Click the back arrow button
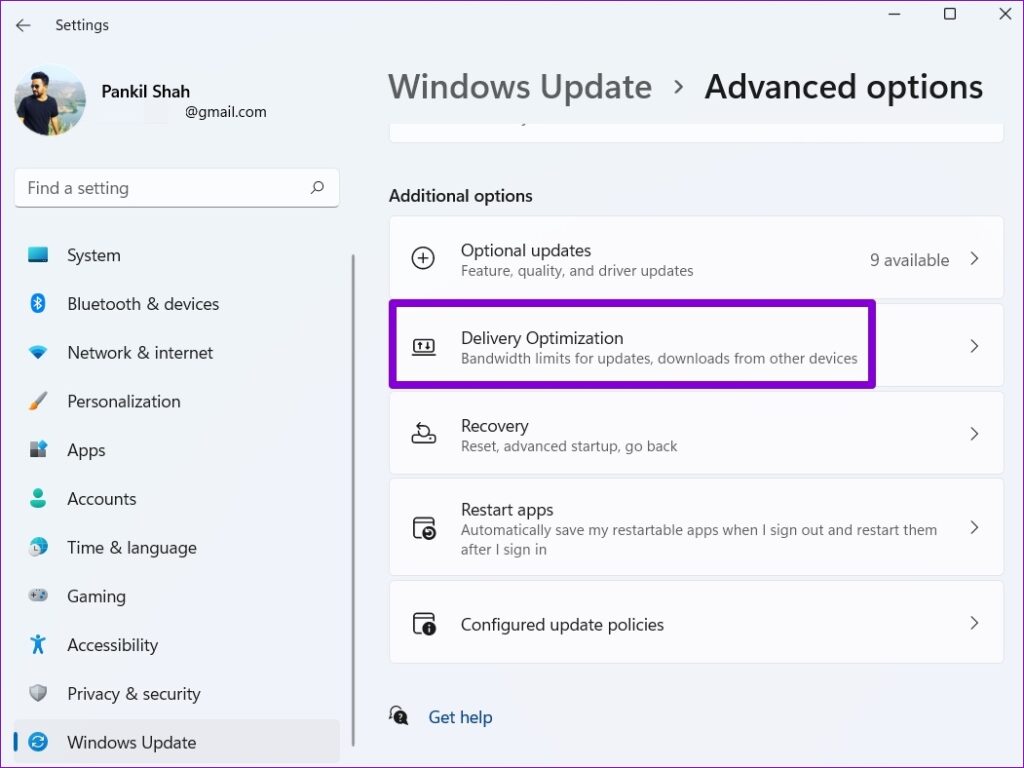1024x768 pixels. coord(22,25)
